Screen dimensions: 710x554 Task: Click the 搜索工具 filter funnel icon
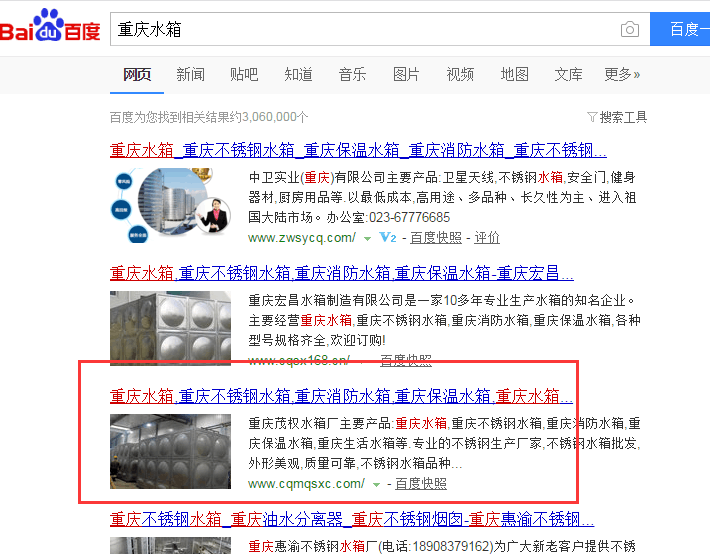point(592,117)
